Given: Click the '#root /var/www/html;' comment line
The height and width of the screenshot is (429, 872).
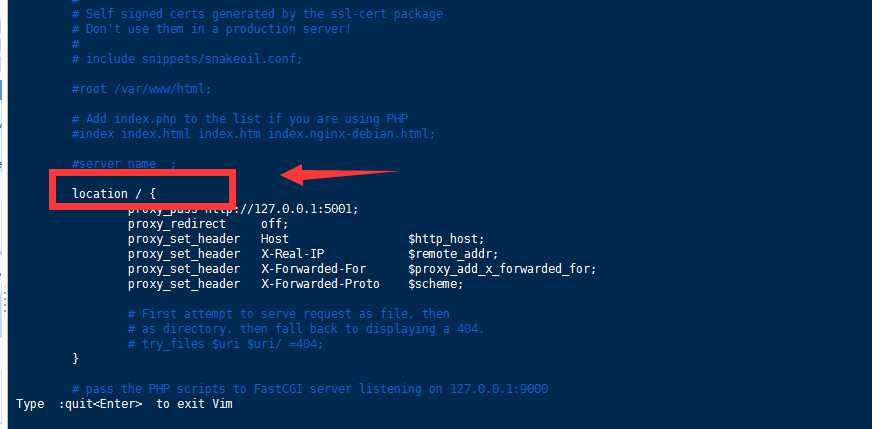Looking at the screenshot, I should pos(141,89).
